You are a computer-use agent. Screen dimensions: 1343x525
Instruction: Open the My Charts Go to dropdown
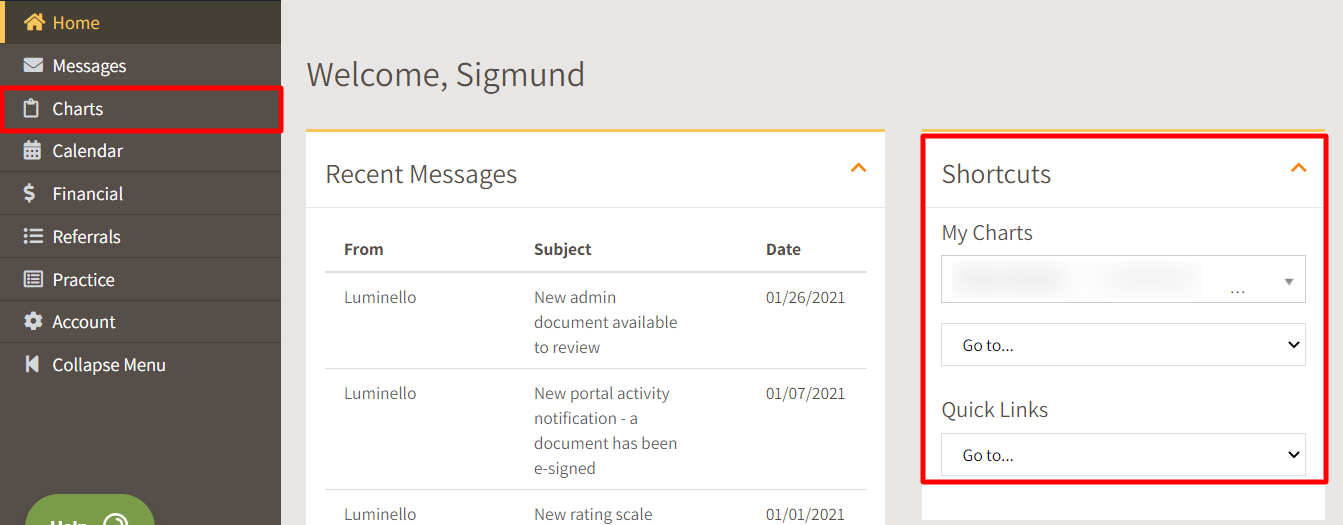[x=1123, y=345]
